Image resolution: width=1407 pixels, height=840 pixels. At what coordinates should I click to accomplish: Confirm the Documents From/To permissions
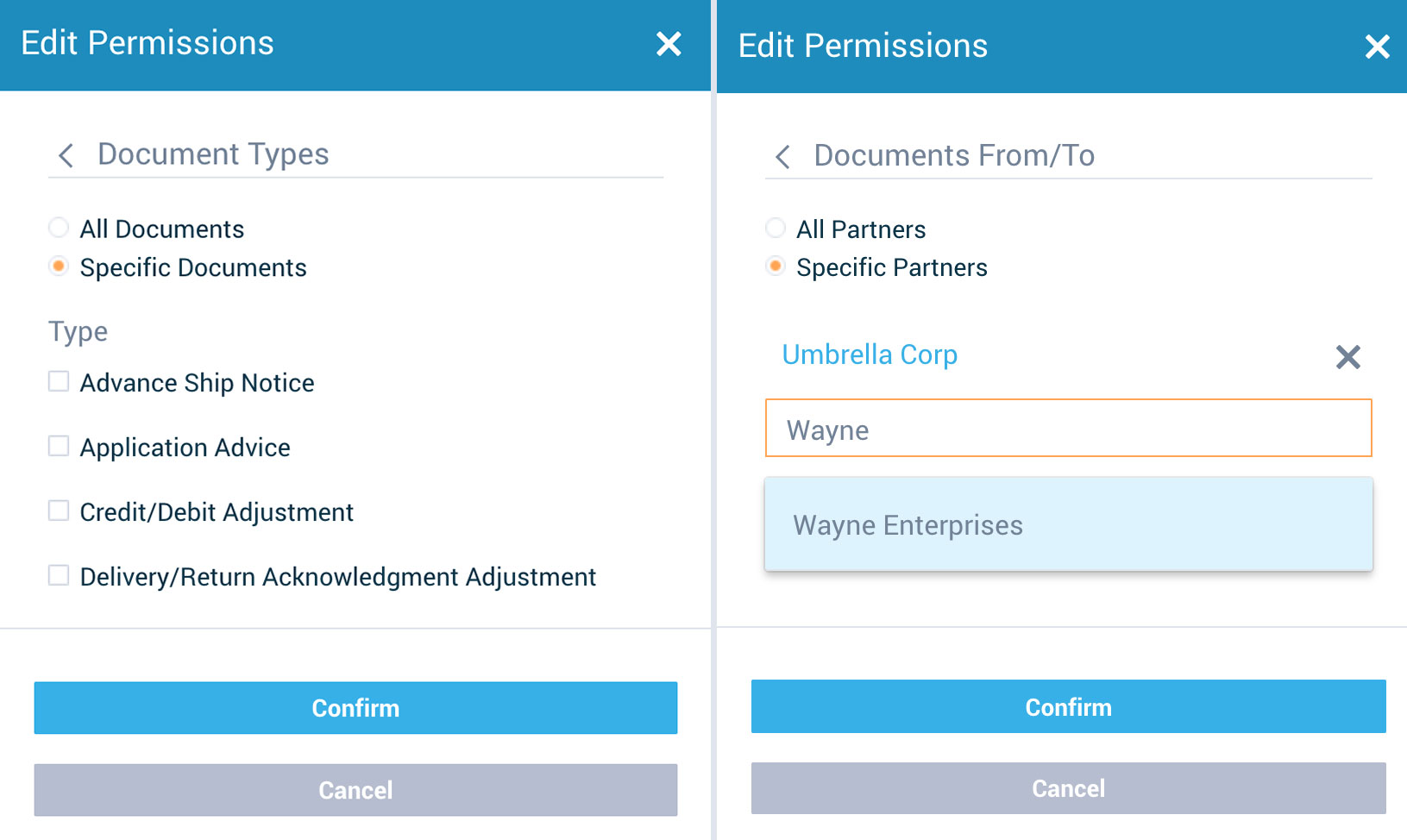[1068, 706]
